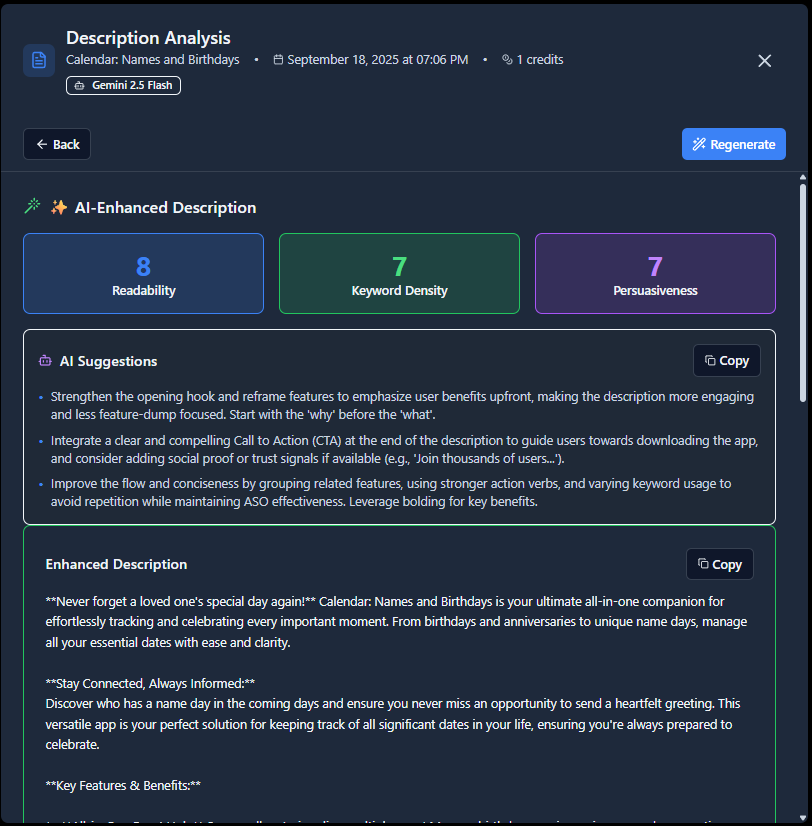Click the left arrow icon in Back button
Viewport: 812px width, 826px height.
click(42, 144)
